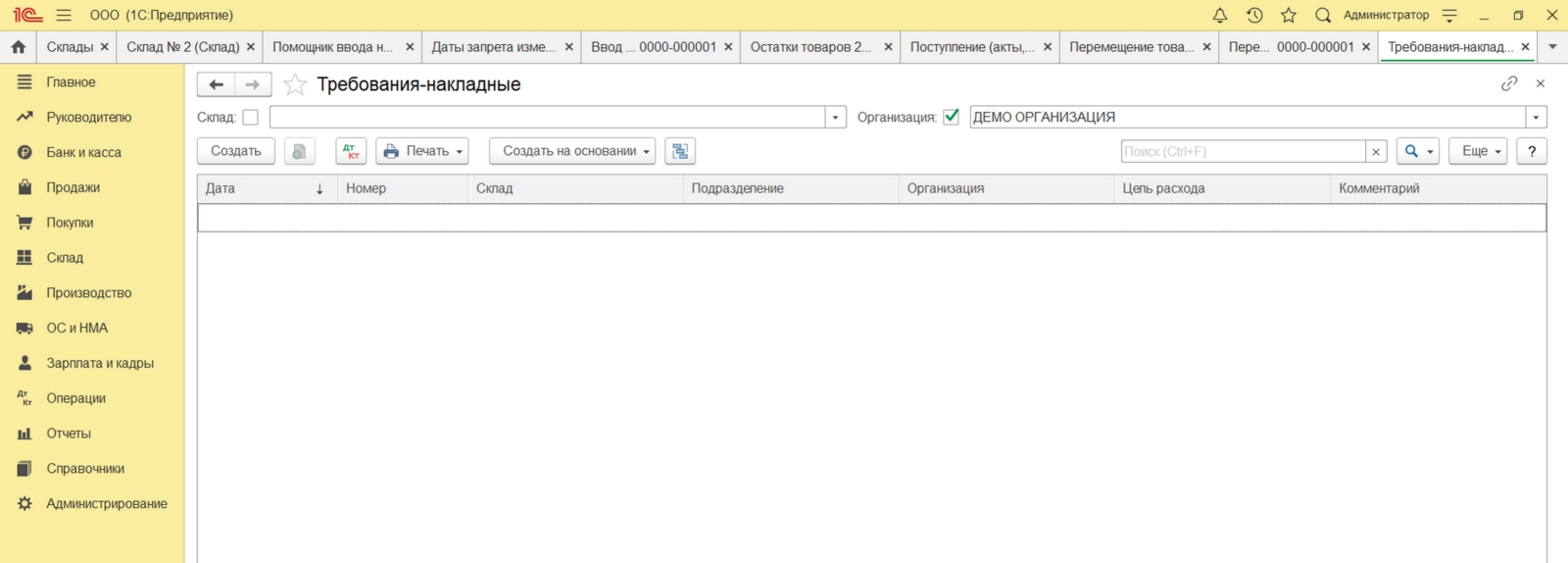
Task: Navigate back with the left arrow
Action: [x=216, y=84]
